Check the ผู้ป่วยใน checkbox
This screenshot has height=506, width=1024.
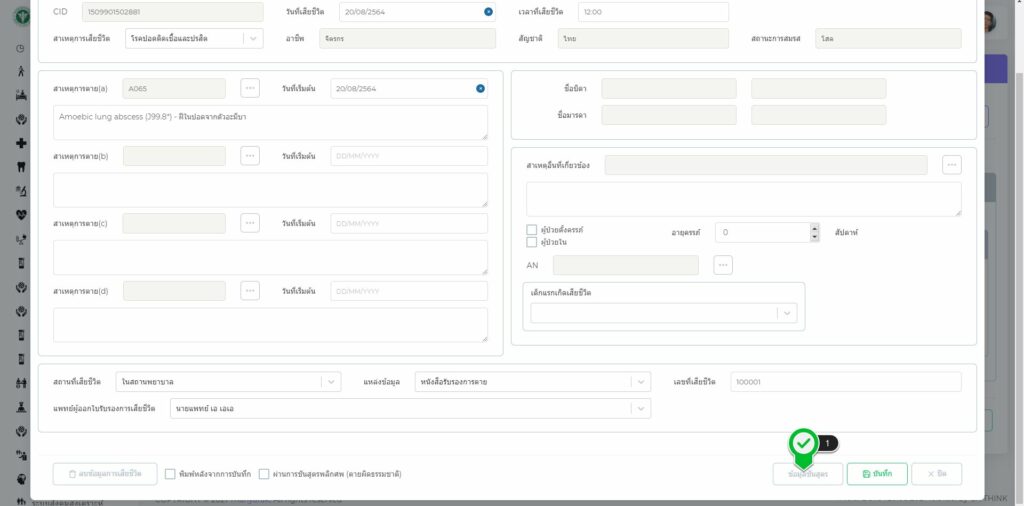click(x=532, y=242)
